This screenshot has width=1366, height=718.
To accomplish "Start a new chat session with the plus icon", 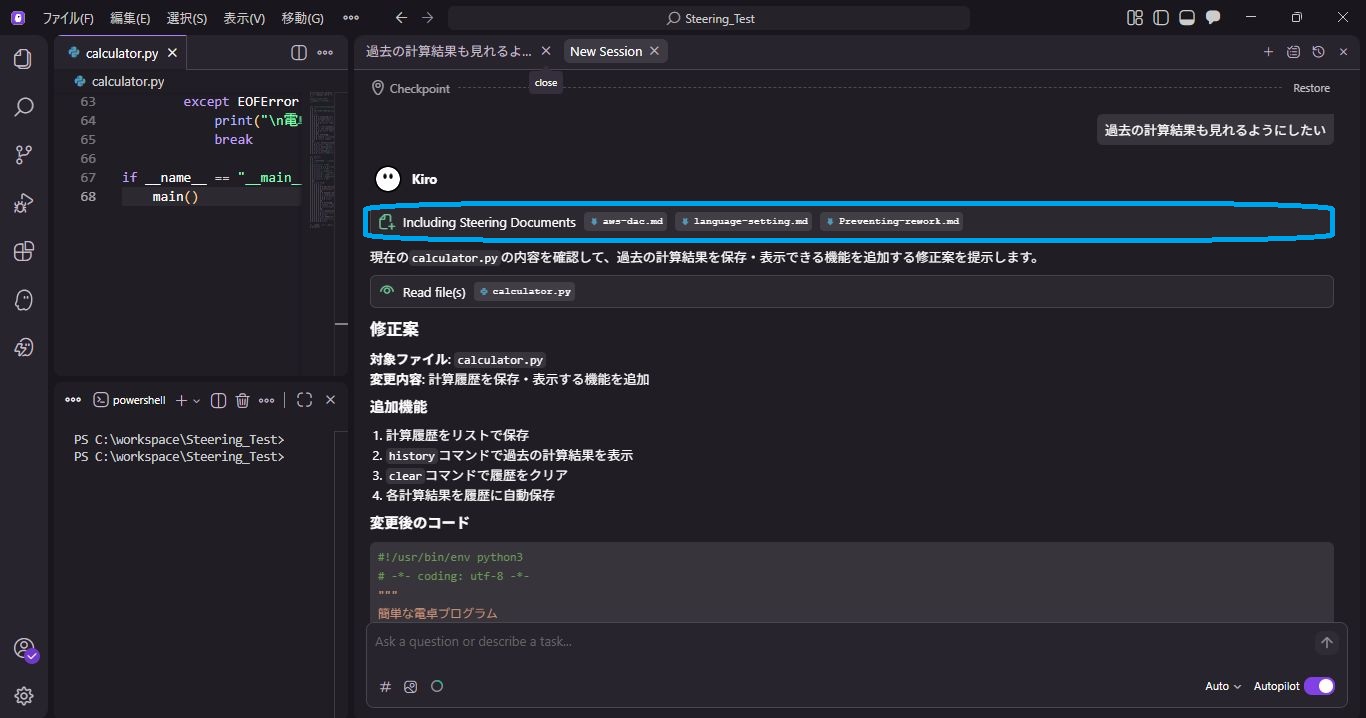I will (x=1268, y=51).
